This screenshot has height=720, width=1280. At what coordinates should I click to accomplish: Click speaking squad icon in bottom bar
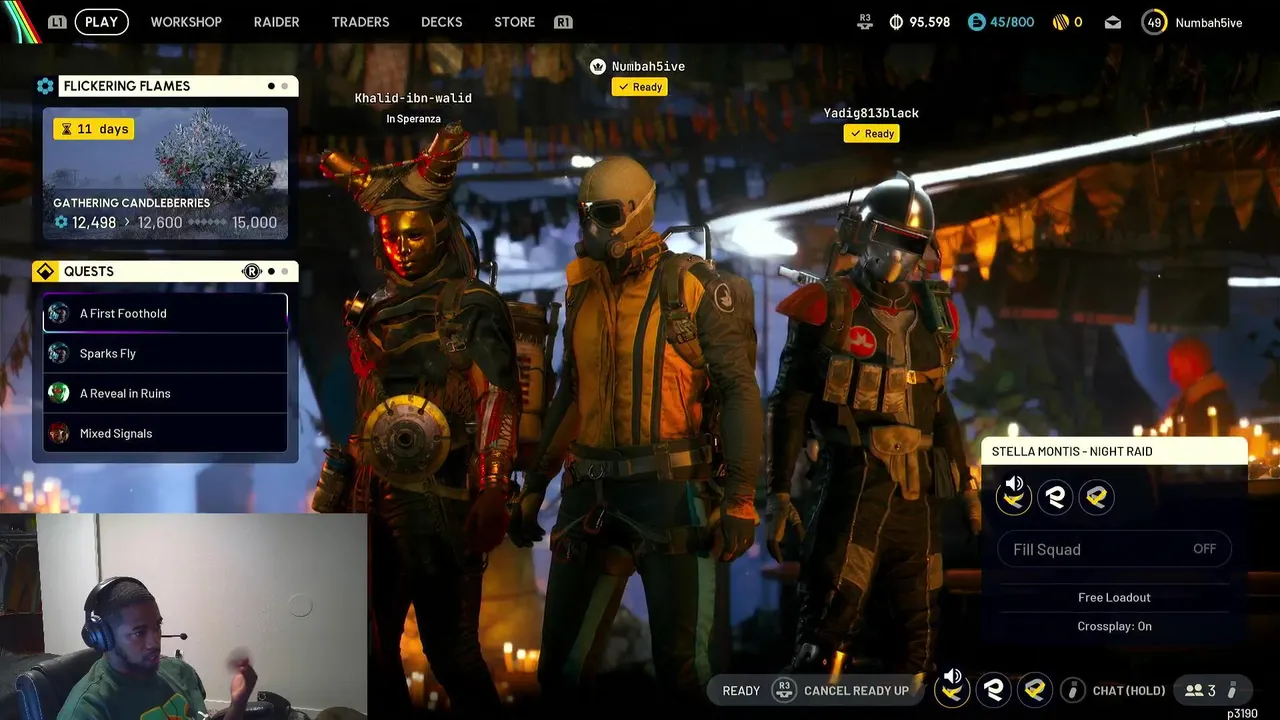point(952,689)
